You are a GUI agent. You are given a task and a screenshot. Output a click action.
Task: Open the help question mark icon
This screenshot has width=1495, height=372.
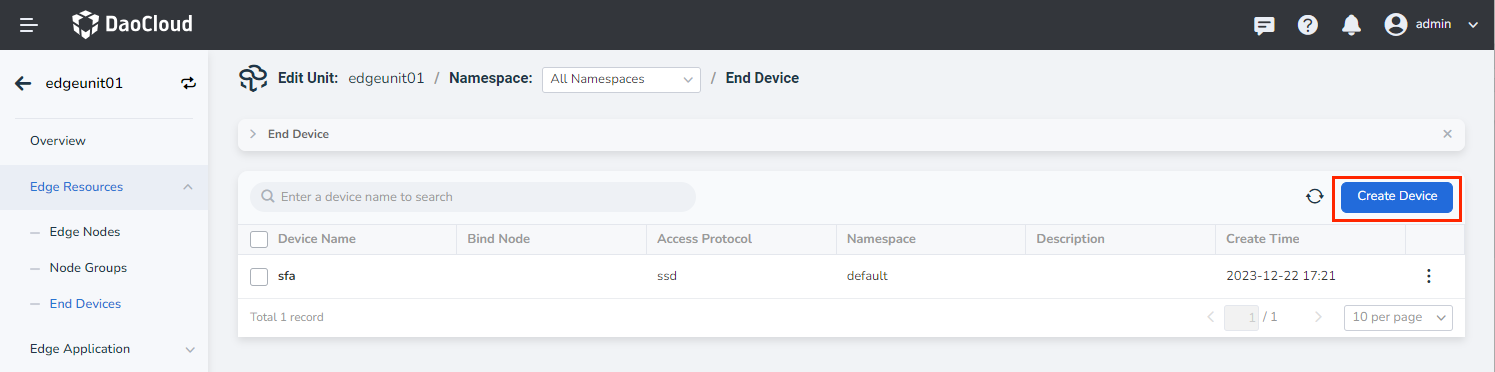coord(1308,25)
